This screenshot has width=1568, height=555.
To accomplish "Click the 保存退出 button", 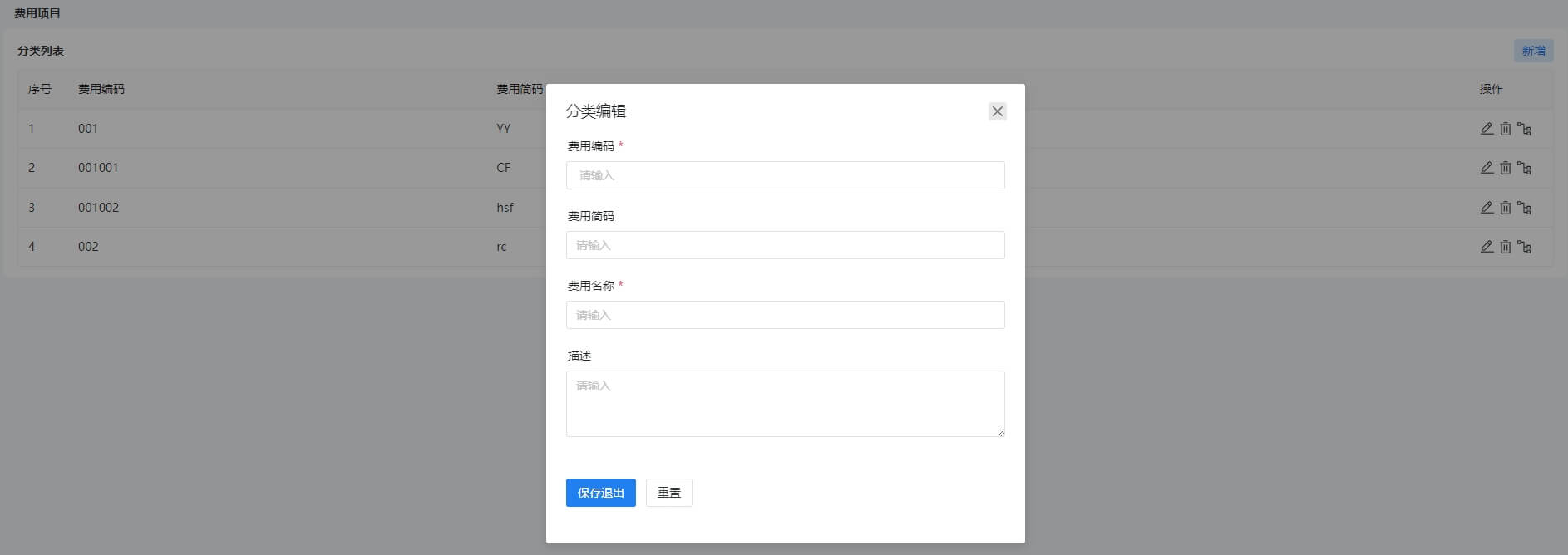I will 601,493.
